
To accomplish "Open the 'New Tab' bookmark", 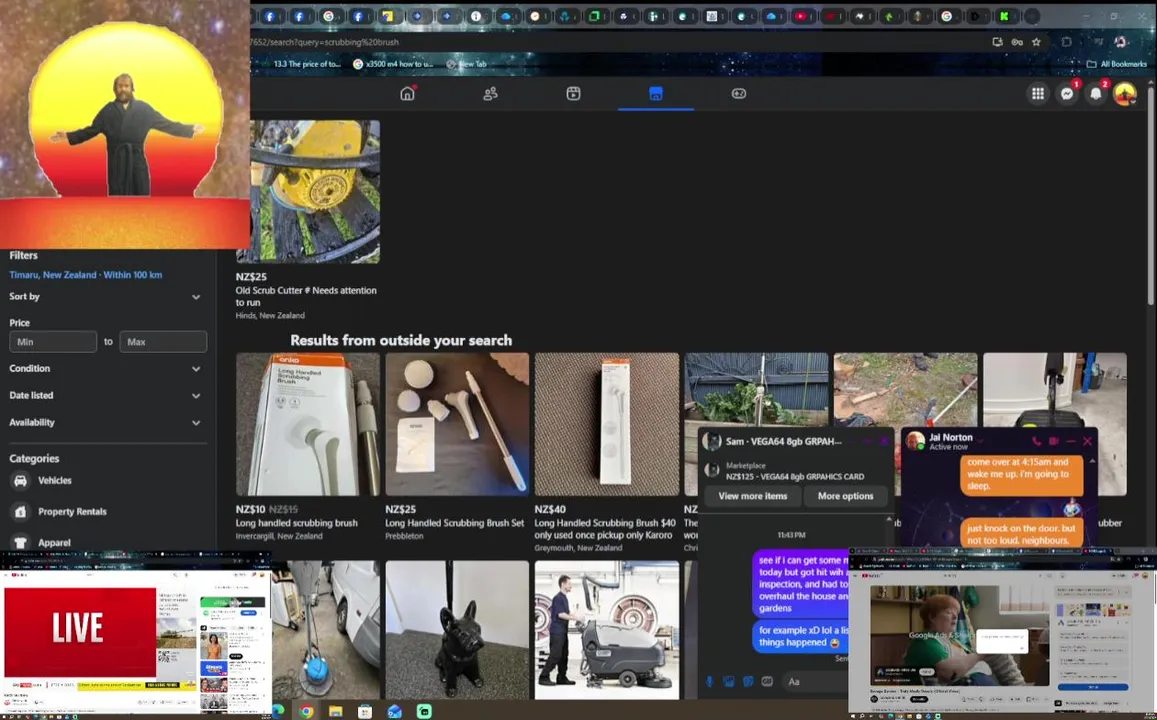I will pos(466,64).
